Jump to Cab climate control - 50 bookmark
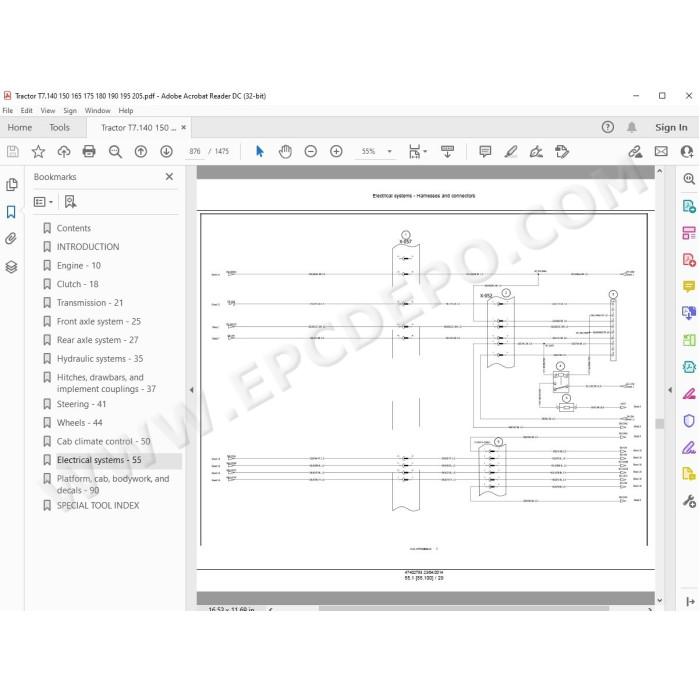Viewport: 700px width, 700px height. click(104, 441)
